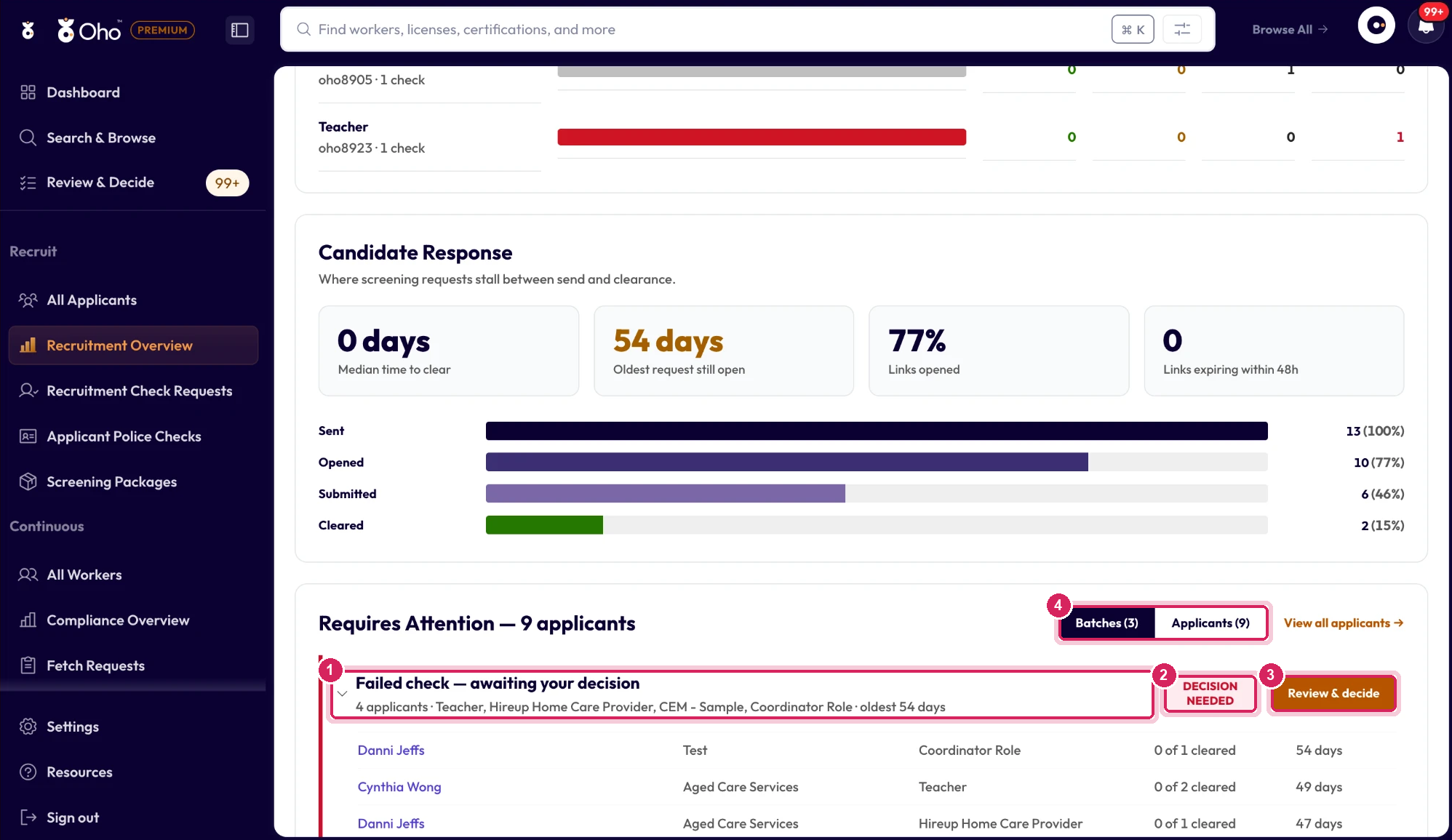Image resolution: width=1452 pixels, height=840 pixels.
Task: Click the Screening Packages box icon
Action: [x=28, y=481]
